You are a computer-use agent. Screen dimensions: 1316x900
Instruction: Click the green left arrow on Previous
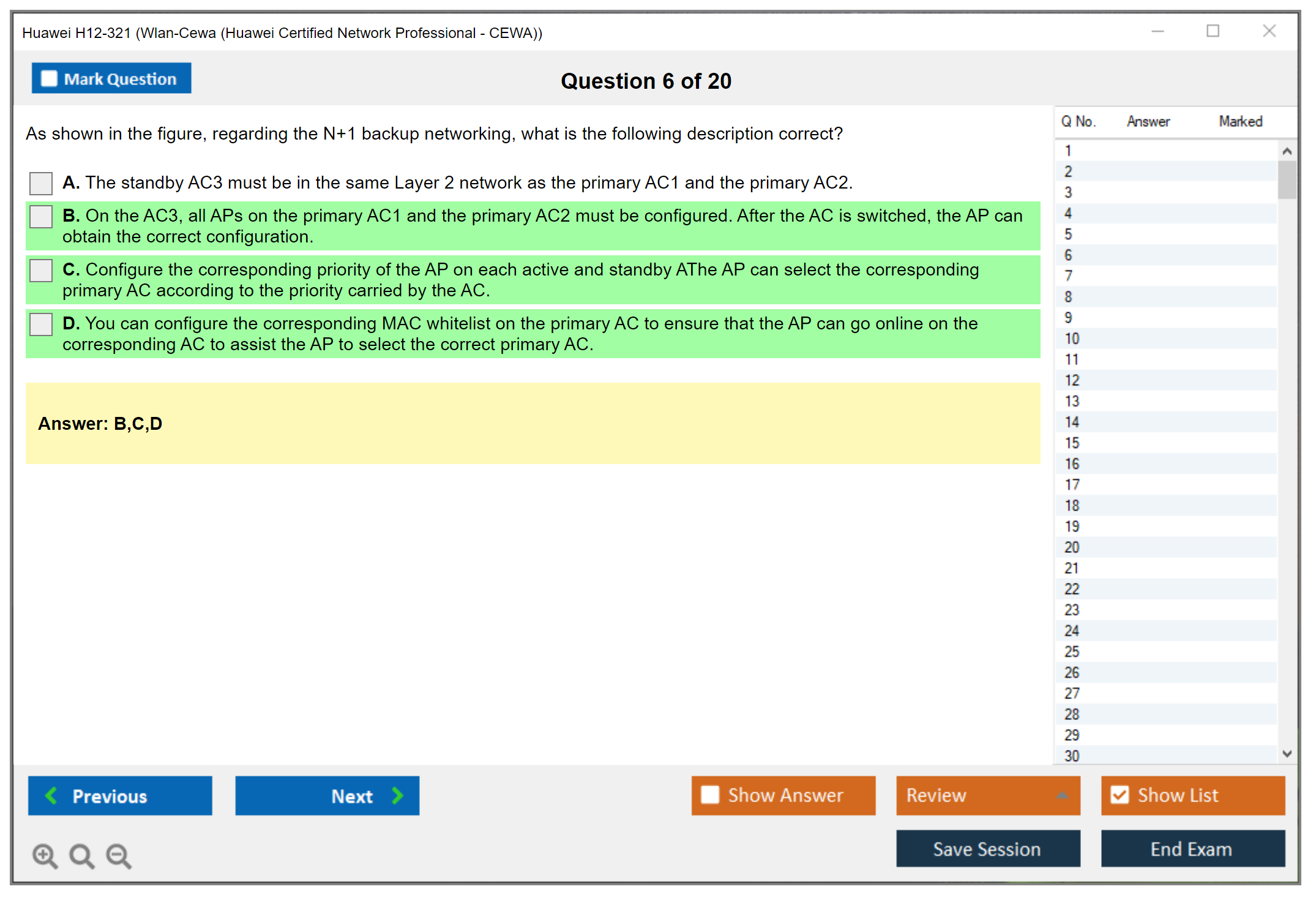pyautogui.click(x=51, y=795)
